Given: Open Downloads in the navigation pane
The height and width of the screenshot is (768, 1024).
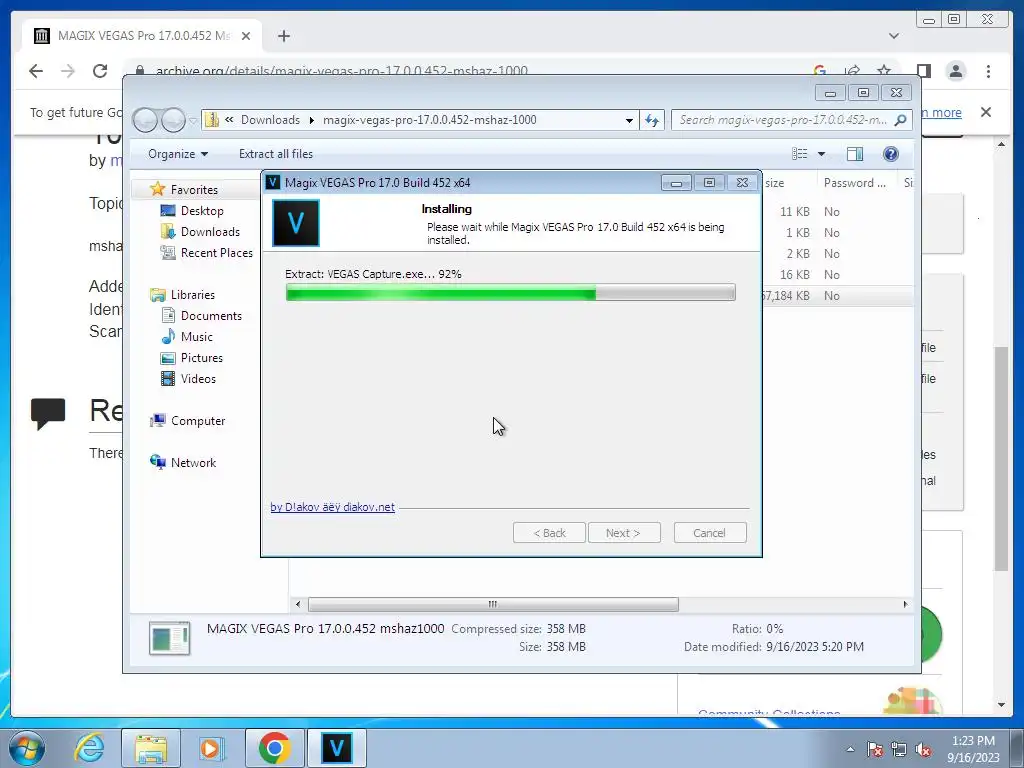Looking at the screenshot, I should pyautogui.click(x=210, y=232).
